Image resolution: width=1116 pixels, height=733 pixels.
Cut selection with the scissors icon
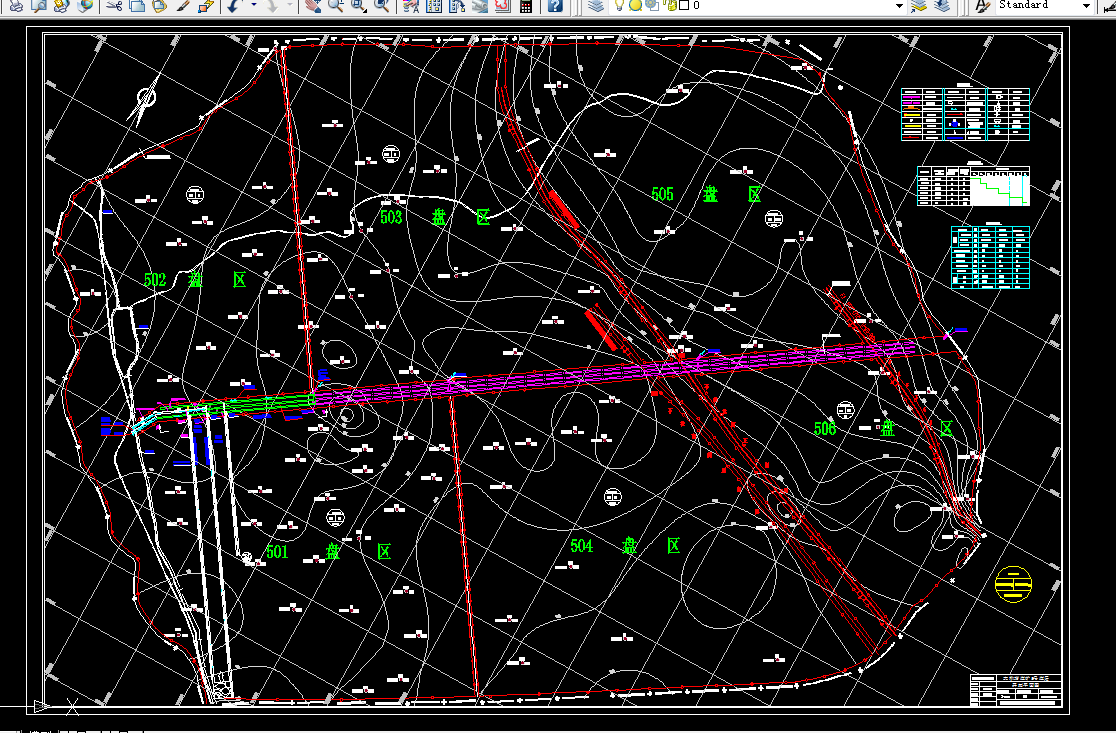[x=114, y=6]
